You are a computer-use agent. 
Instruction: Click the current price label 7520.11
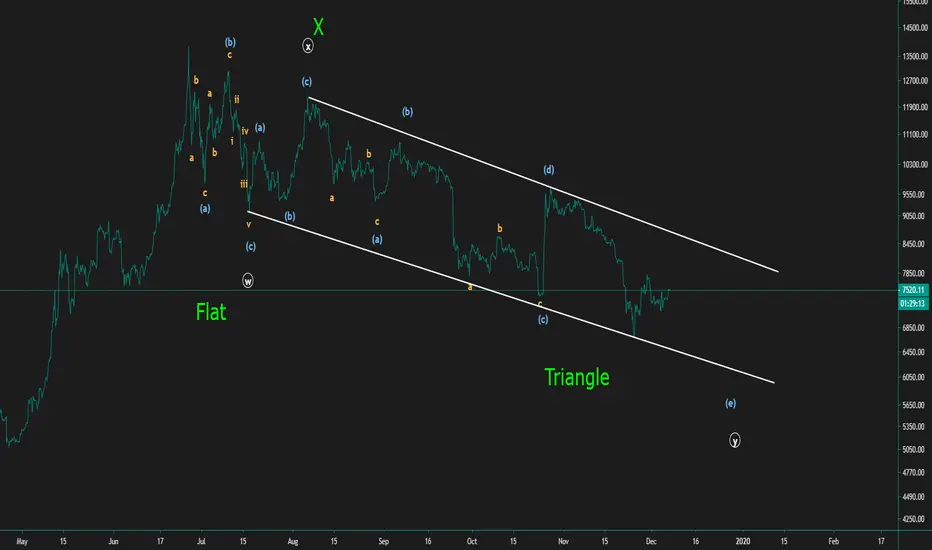click(x=913, y=290)
